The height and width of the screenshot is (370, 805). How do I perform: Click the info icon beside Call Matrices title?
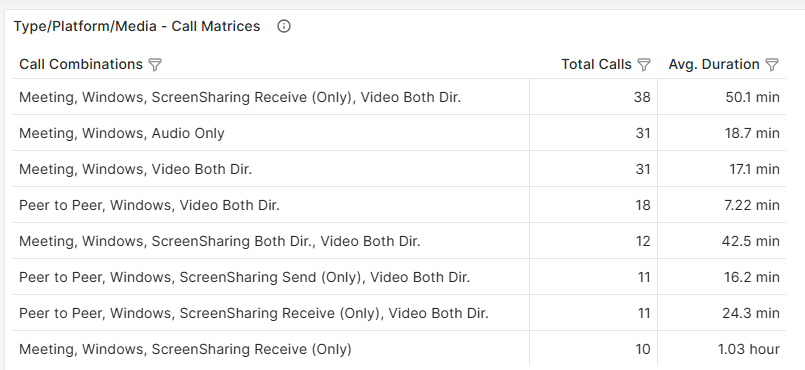pos(284,26)
